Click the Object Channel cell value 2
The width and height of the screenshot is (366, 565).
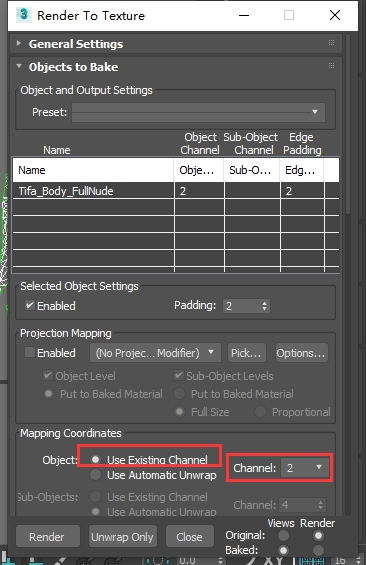(199, 191)
